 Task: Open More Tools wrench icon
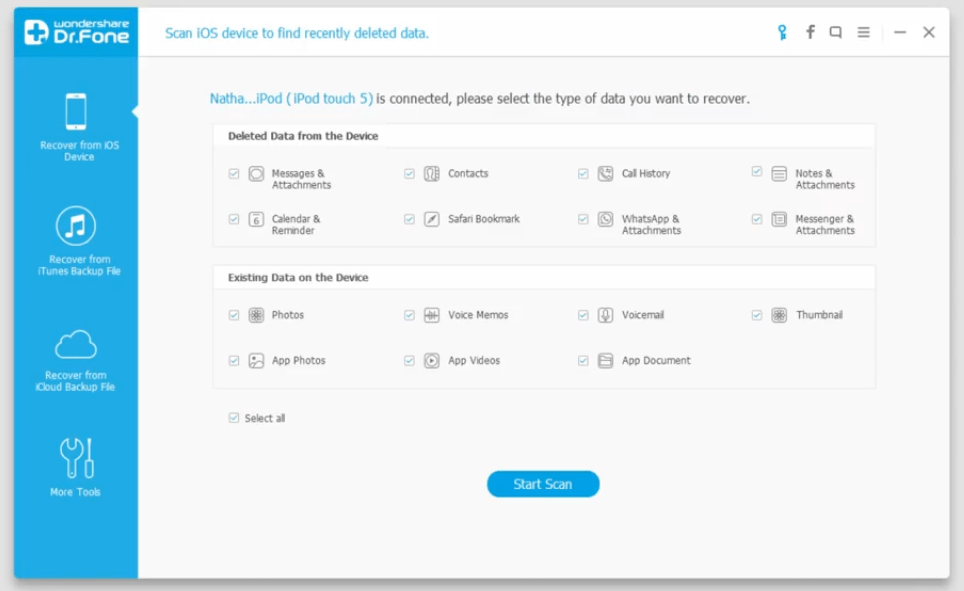(x=76, y=458)
